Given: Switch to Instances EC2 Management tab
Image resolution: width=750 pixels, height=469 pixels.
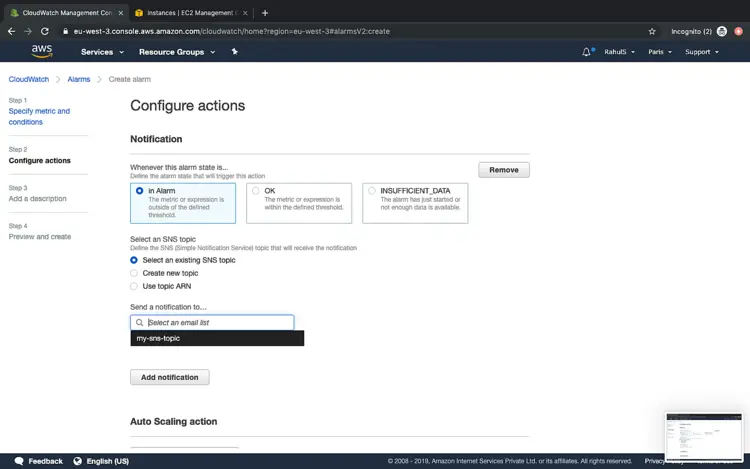Looking at the screenshot, I should (x=190, y=13).
